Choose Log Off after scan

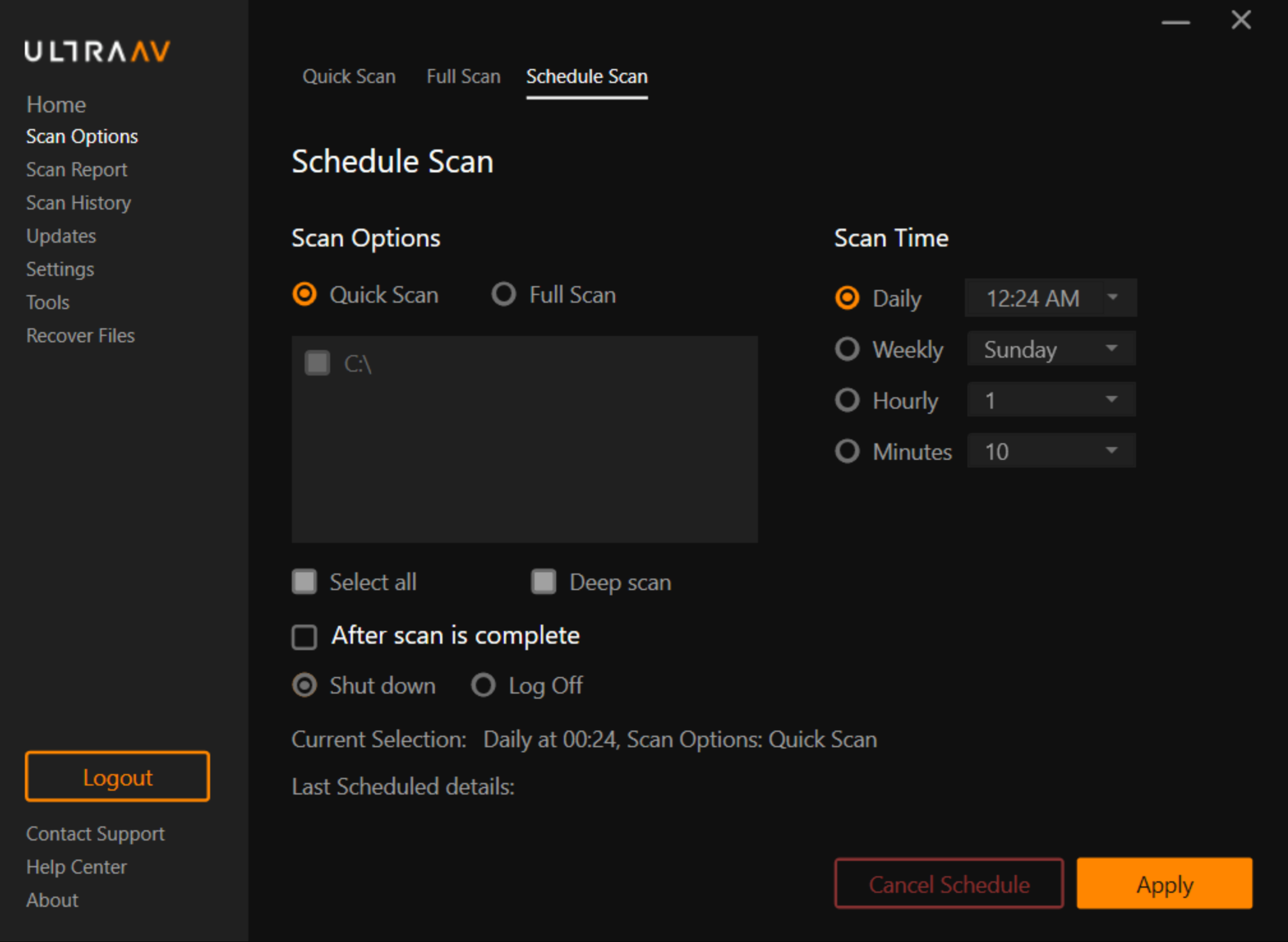coord(483,685)
